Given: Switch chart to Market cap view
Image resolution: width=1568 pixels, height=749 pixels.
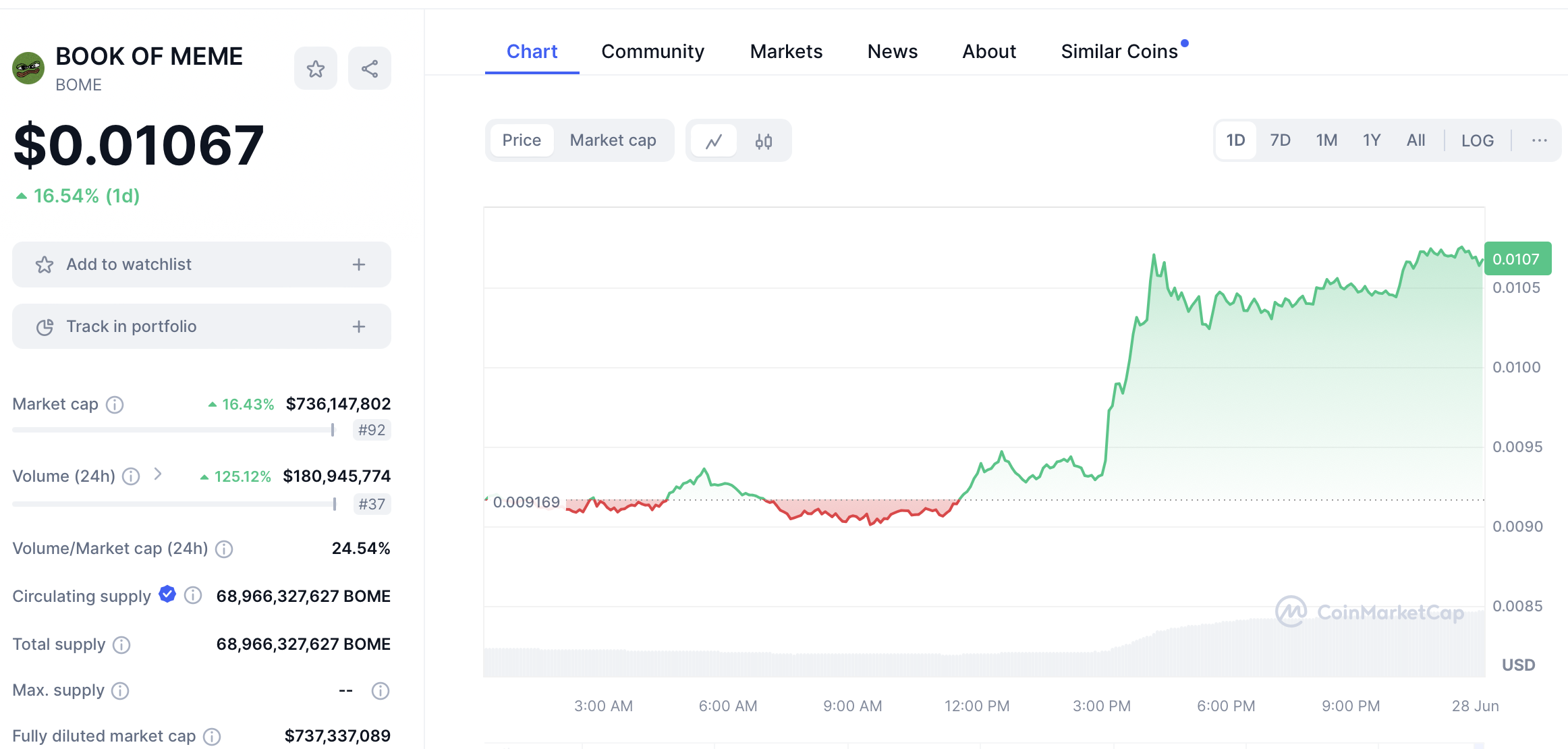Looking at the screenshot, I should tap(613, 140).
